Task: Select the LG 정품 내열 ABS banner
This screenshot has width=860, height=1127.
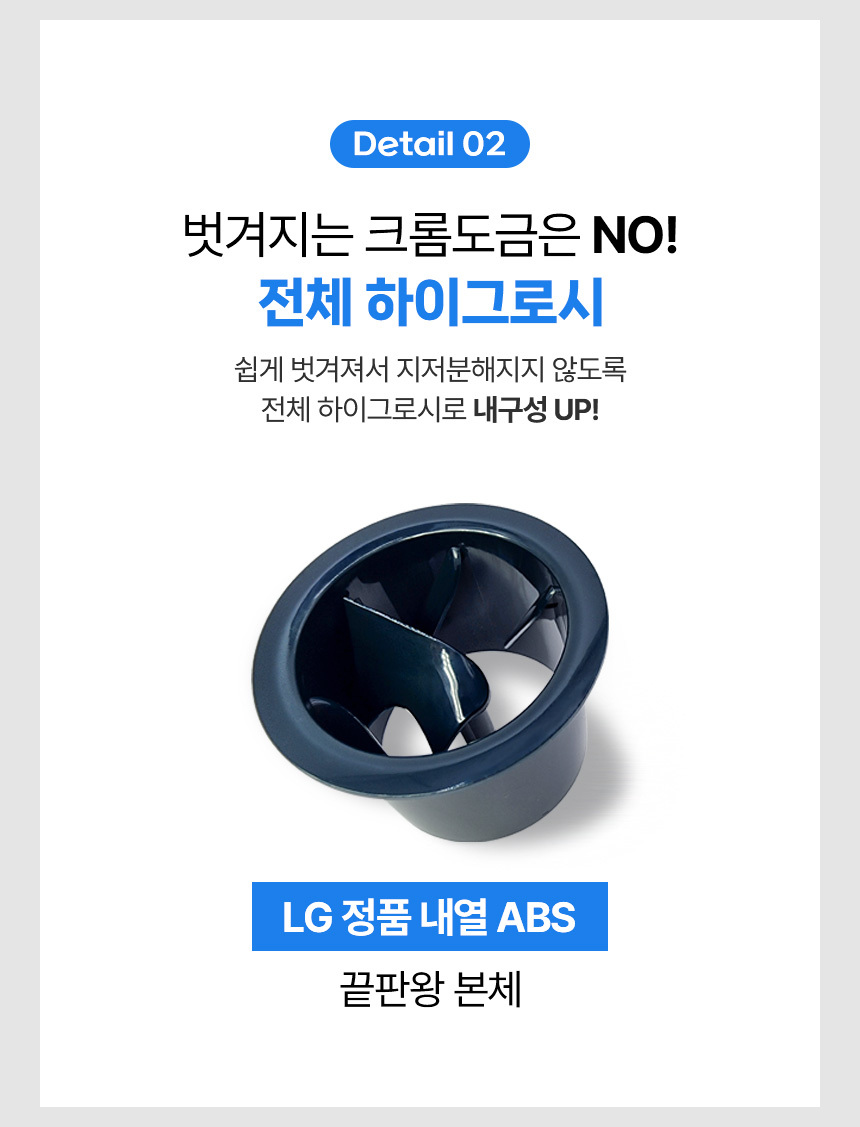Action: (430, 916)
